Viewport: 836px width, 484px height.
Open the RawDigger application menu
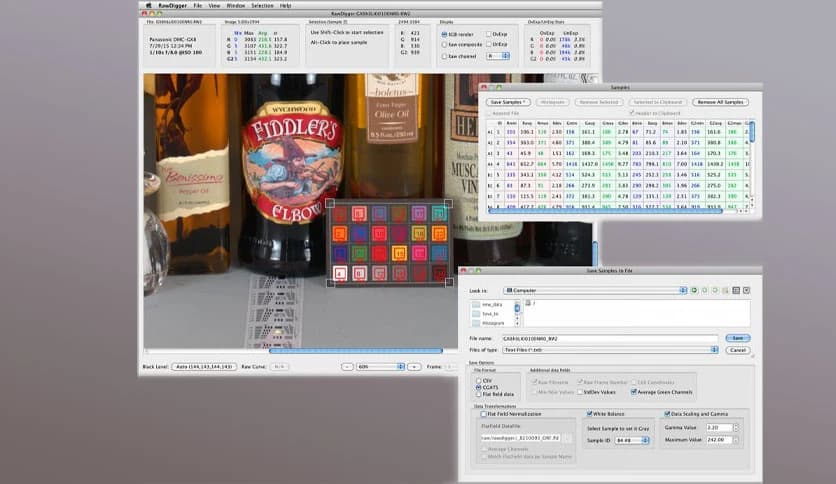[x=171, y=5]
